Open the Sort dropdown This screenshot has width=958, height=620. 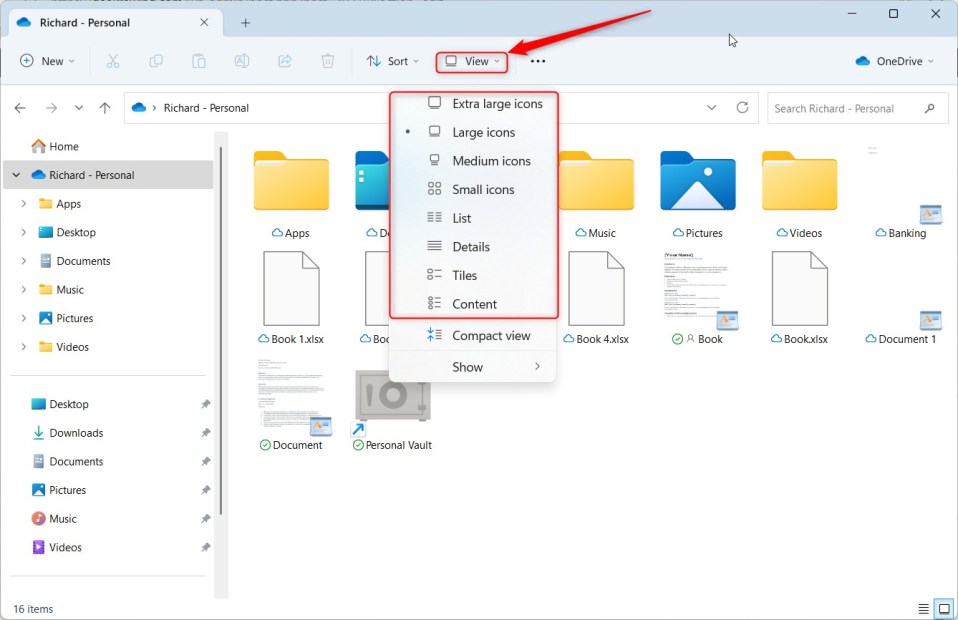point(392,61)
